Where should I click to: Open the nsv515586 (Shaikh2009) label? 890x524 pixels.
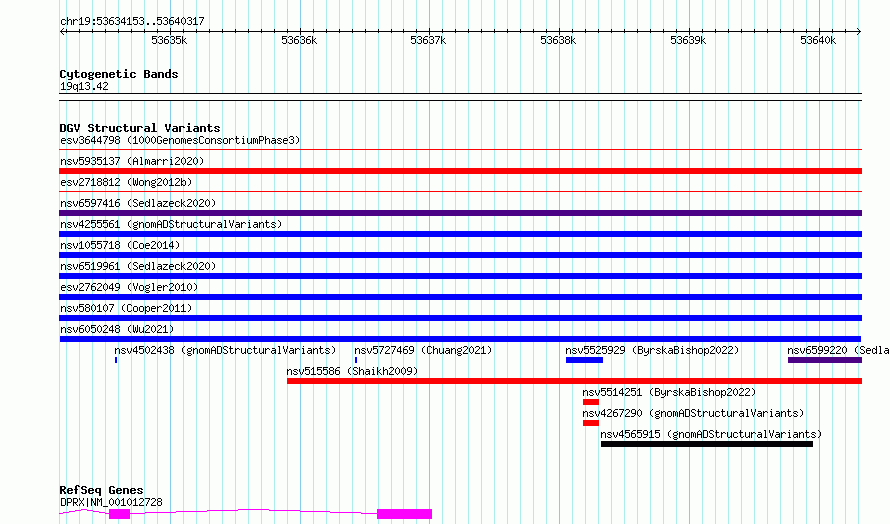pos(352,371)
